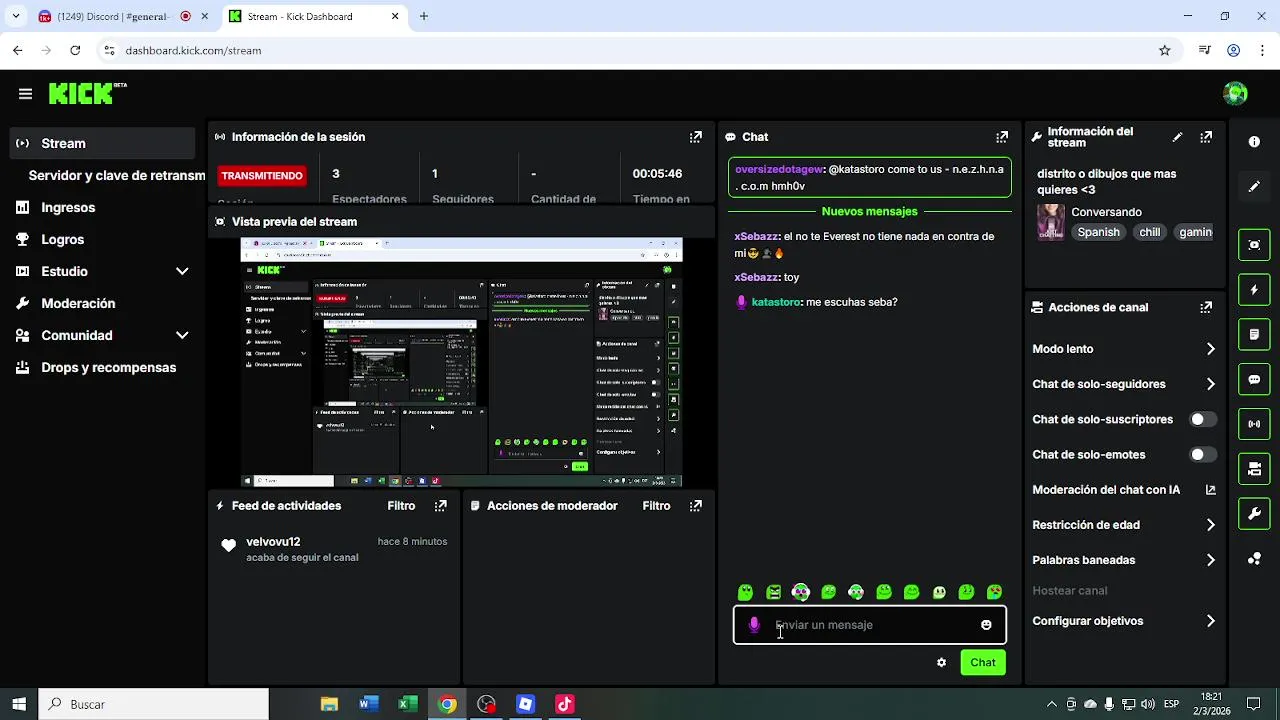This screenshot has height=720, width=1280.
Task: Open Filtro in Acciones de moderador
Action: tap(656, 506)
